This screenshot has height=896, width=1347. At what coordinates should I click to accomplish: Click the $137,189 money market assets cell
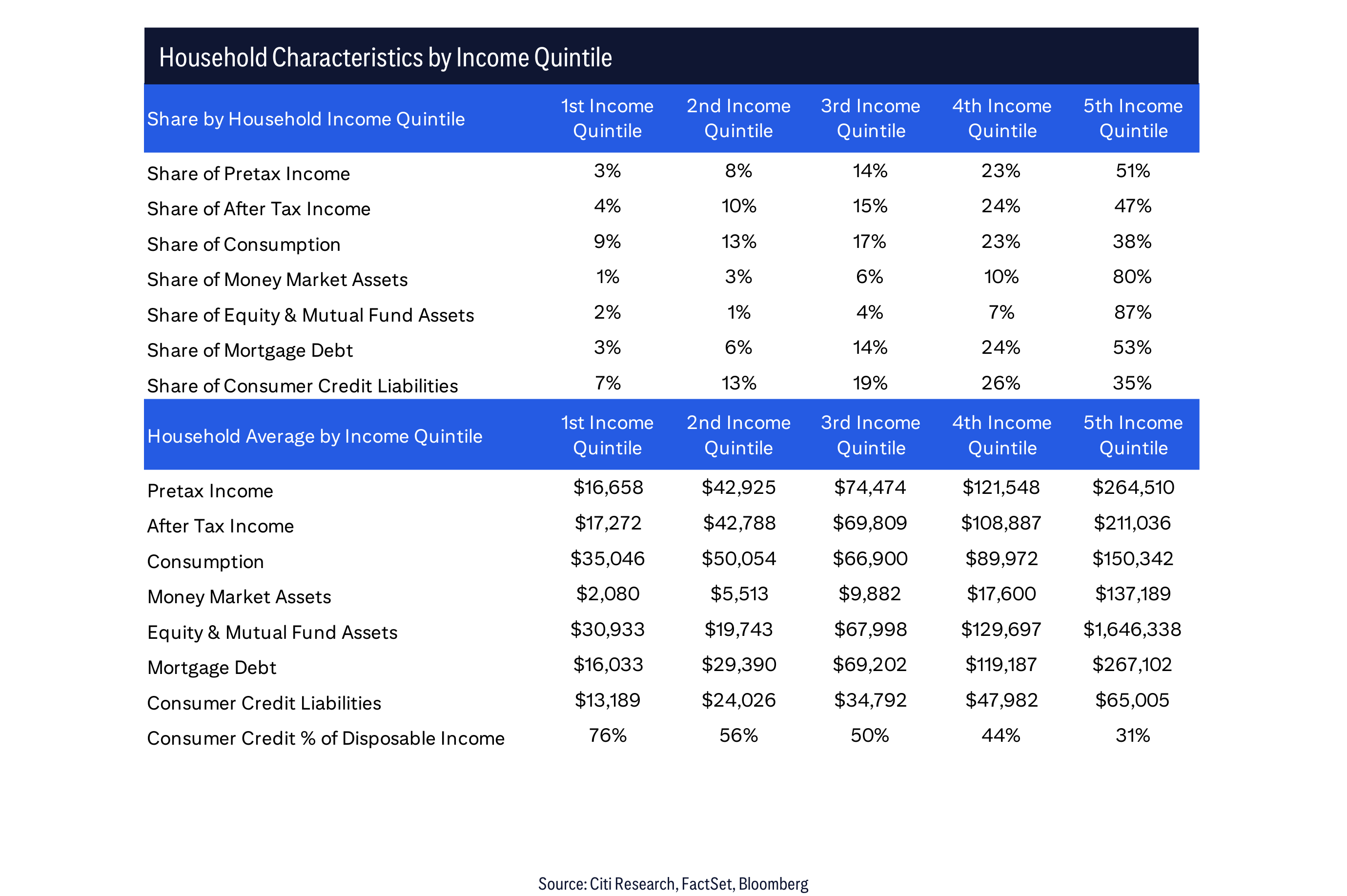coord(1133,594)
